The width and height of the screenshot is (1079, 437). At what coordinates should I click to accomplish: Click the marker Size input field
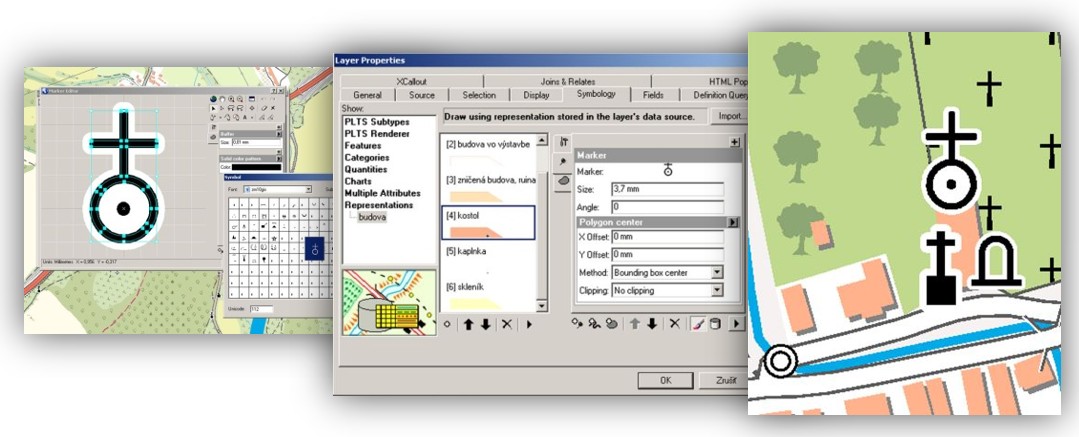click(667, 189)
